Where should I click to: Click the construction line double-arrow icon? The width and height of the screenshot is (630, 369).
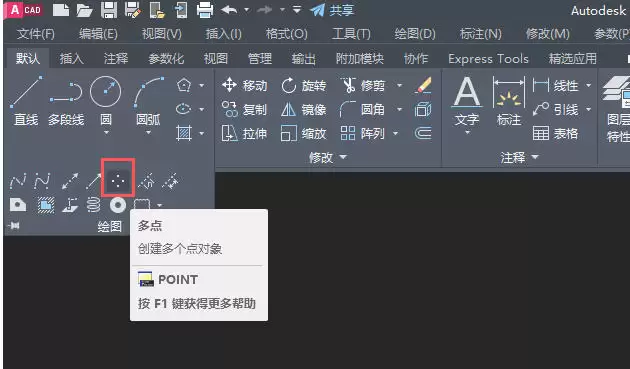click(x=70, y=181)
